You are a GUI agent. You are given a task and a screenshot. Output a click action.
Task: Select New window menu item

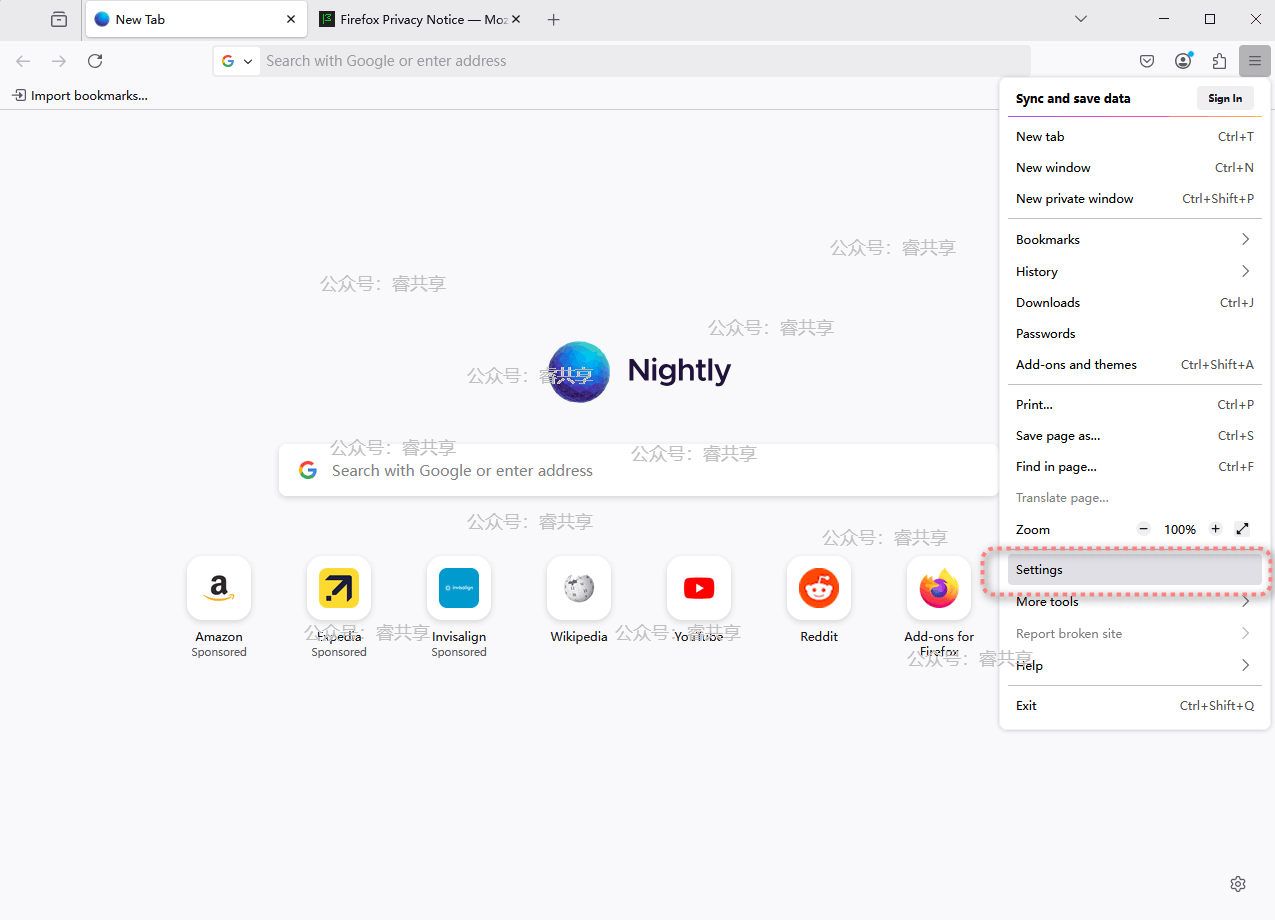pos(1134,168)
